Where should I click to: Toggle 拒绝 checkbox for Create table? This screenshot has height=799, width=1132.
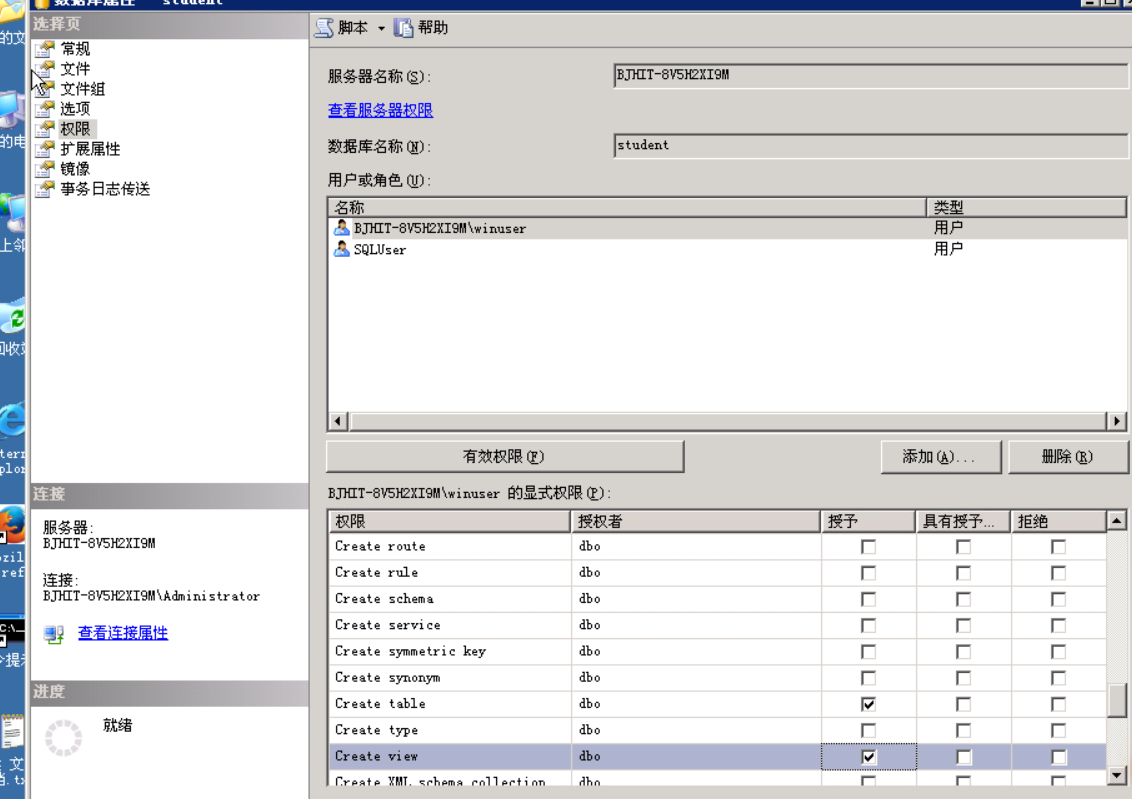(1058, 704)
